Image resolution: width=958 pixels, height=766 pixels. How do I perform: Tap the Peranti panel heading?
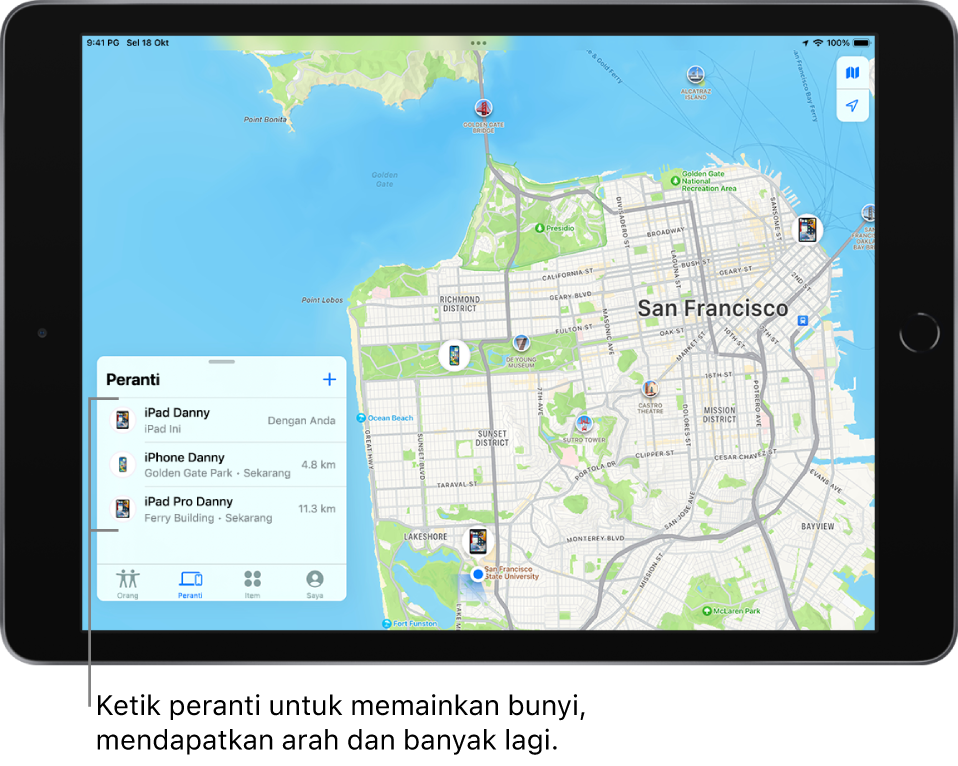(x=133, y=379)
